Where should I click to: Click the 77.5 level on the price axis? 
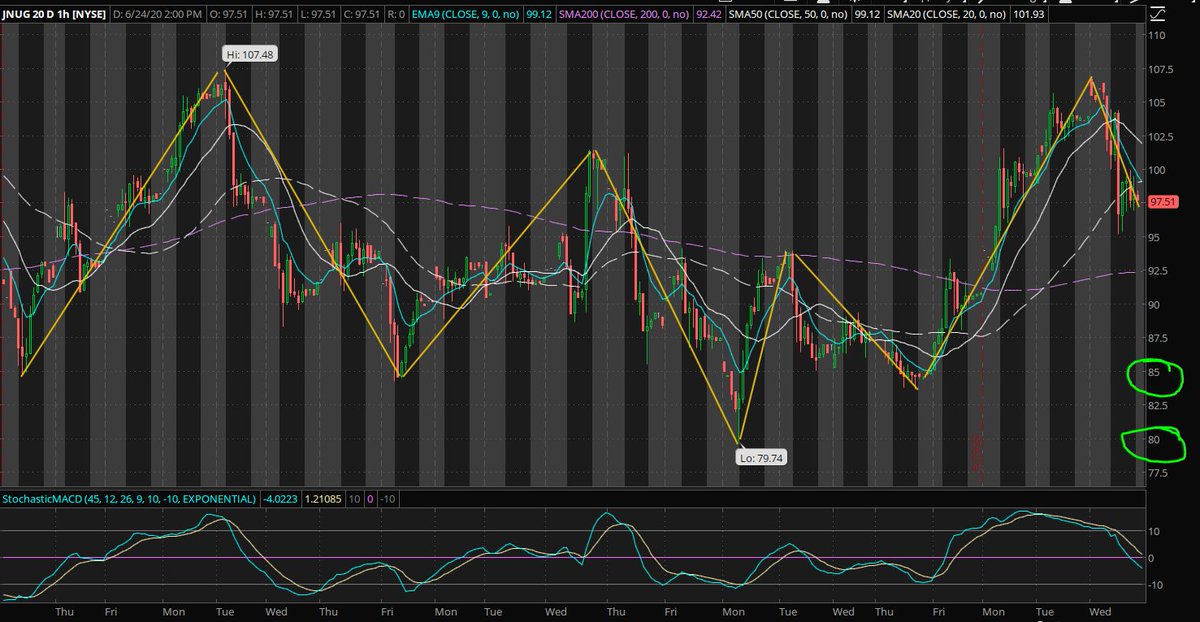pos(1160,473)
